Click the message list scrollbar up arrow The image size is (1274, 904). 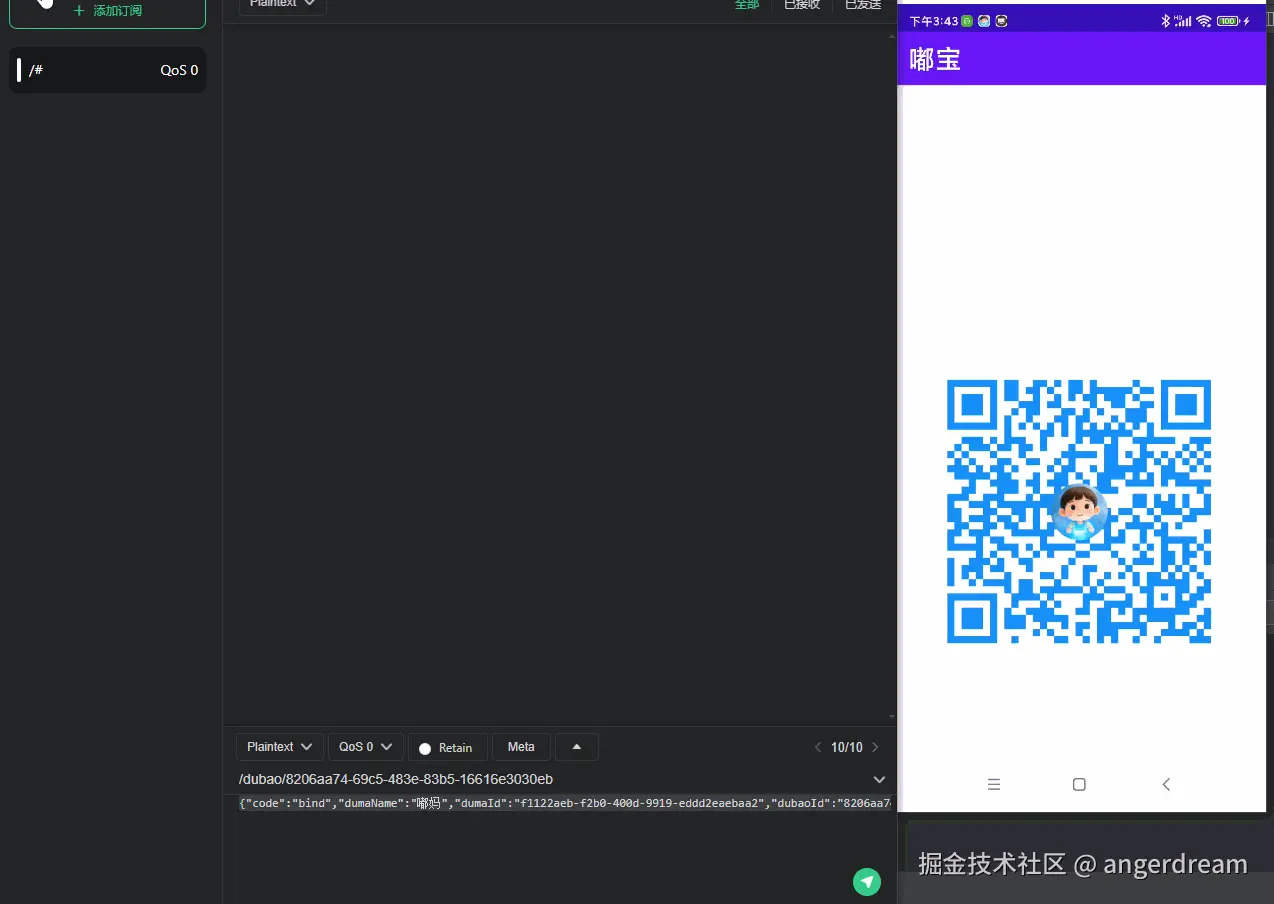point(892,36)
